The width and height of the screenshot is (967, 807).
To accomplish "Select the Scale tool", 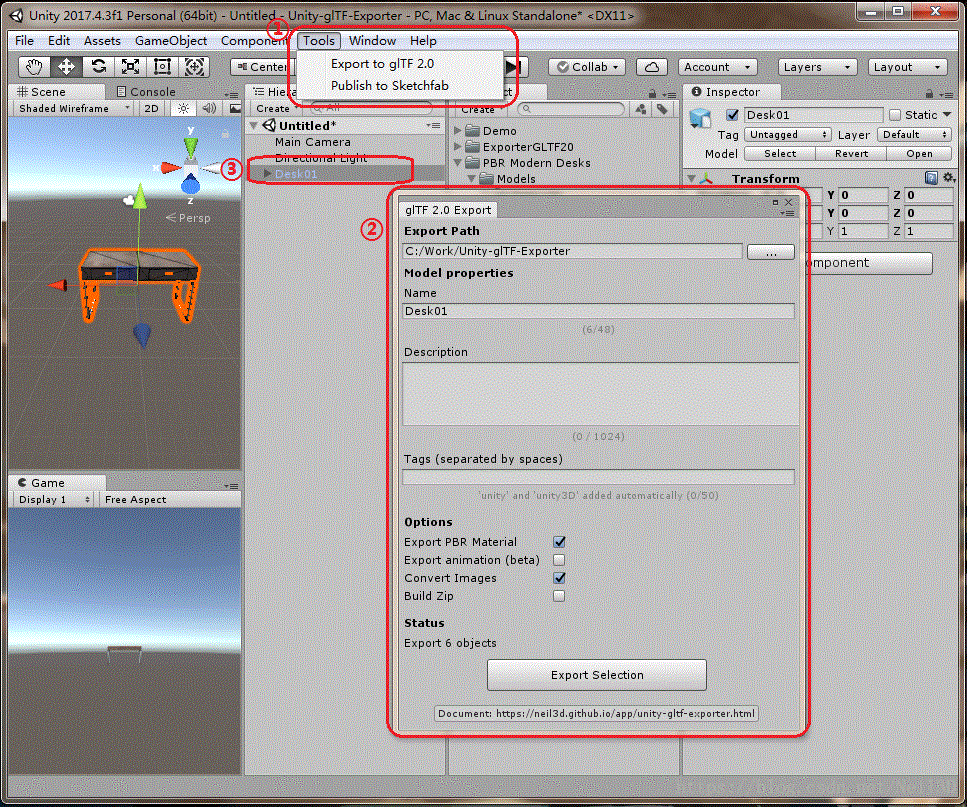I will tap(130, 67).
